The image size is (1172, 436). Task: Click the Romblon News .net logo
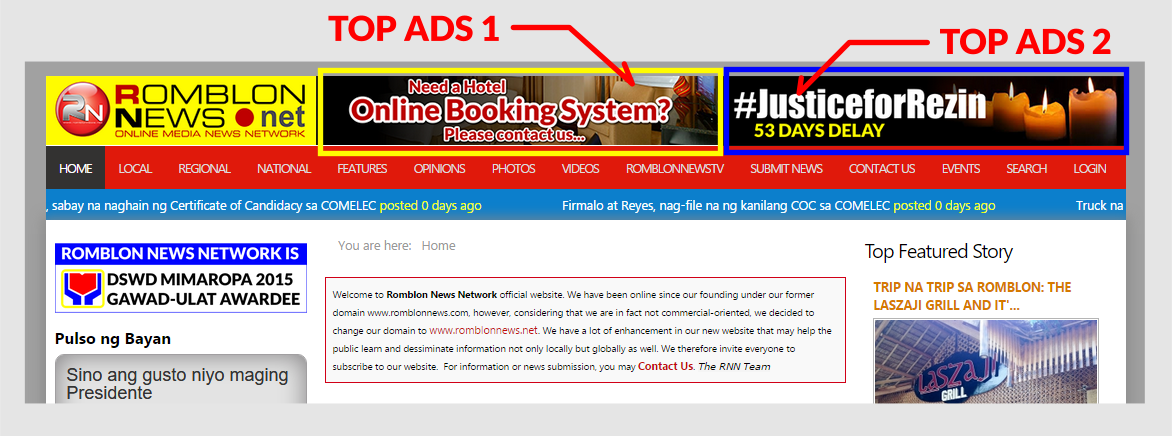pyautogui.click(x=182, y=110)
